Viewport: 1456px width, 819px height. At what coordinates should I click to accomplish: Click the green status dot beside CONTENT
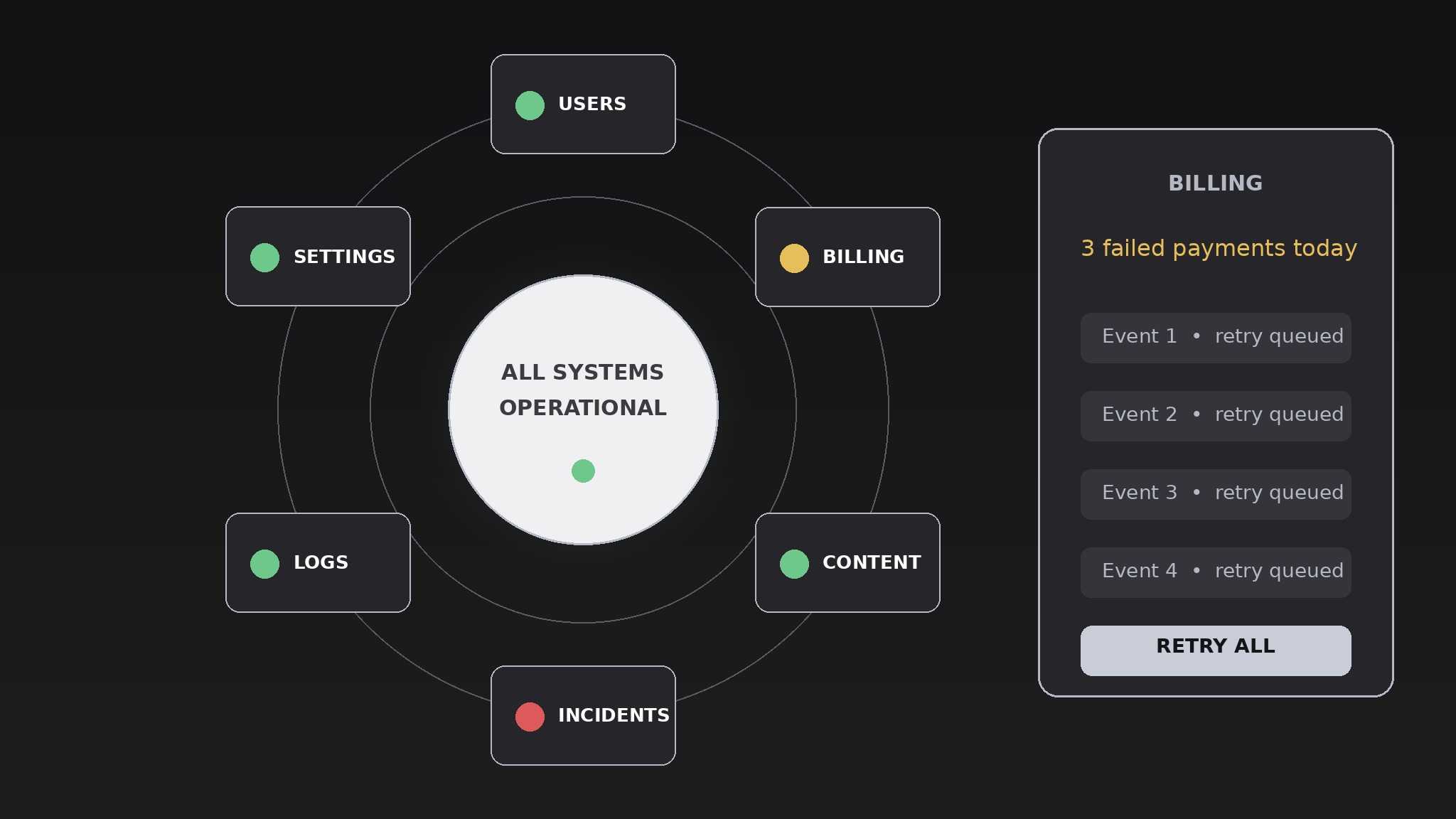coord(794,564)
